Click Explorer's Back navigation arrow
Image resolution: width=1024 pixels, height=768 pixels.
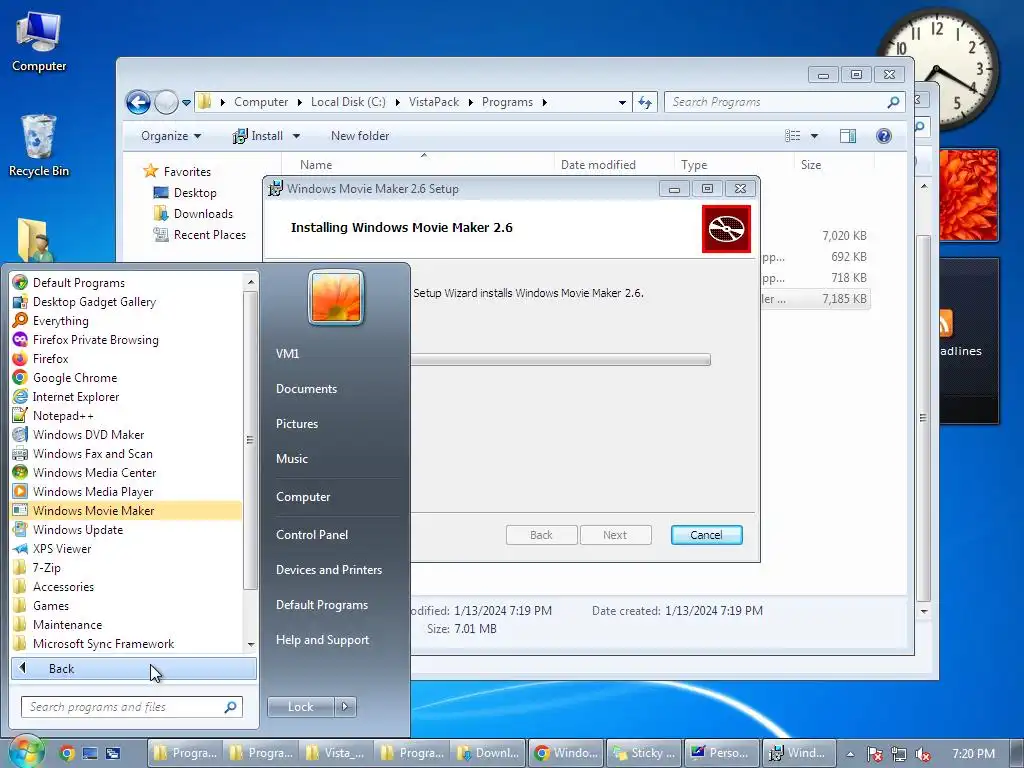(138, 103)
